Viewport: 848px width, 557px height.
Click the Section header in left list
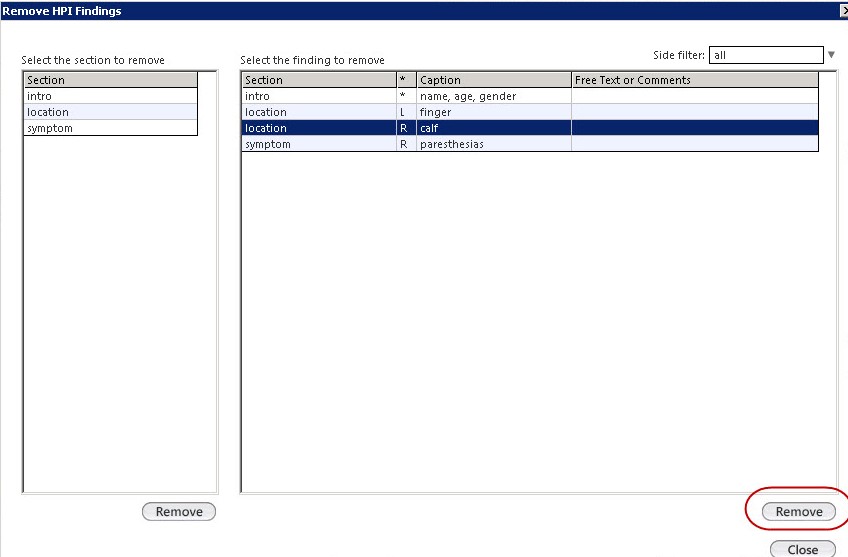(x=111, y=80)
